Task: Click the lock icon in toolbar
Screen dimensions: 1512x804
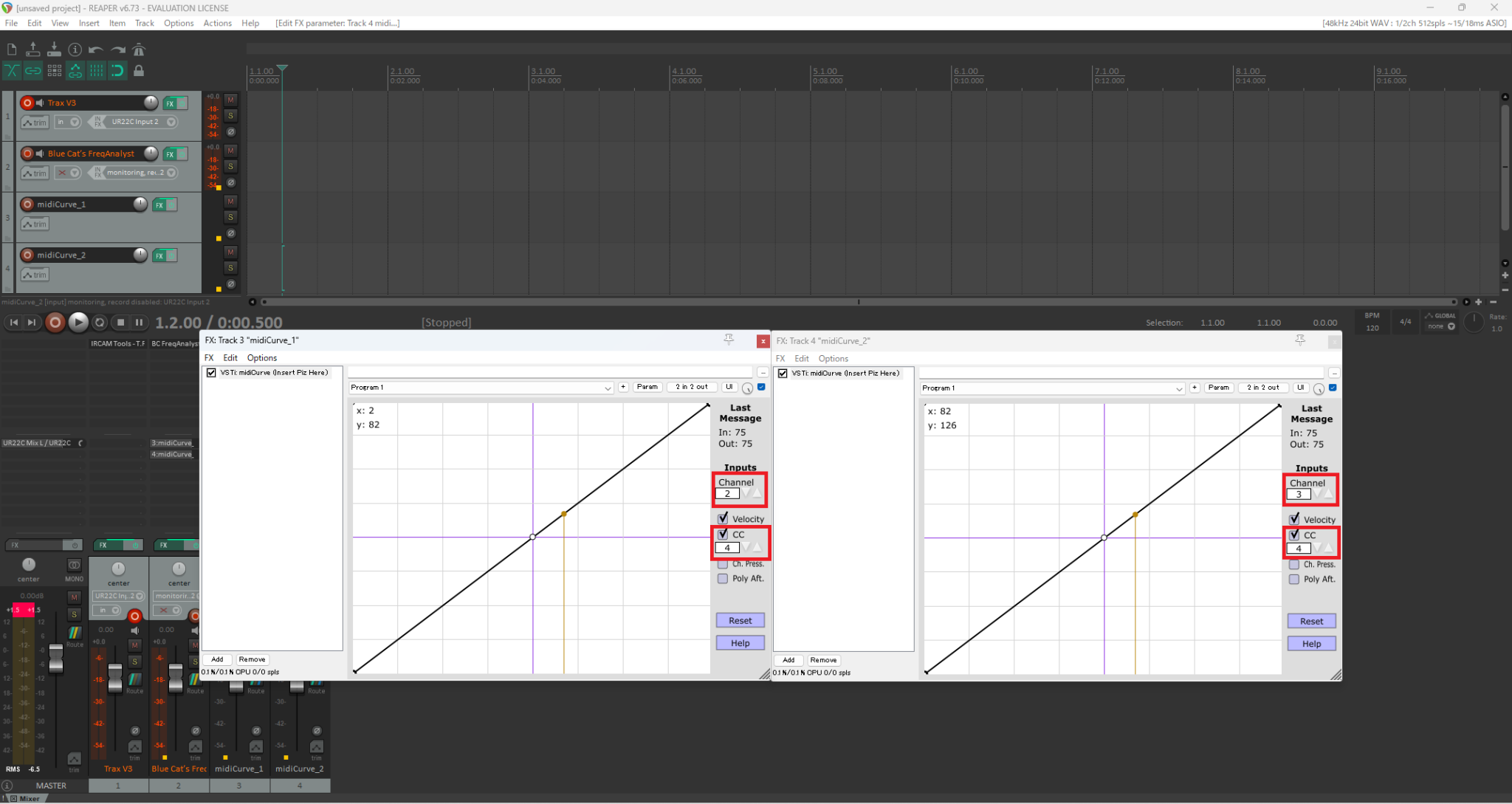Action: tap(139, 71)
